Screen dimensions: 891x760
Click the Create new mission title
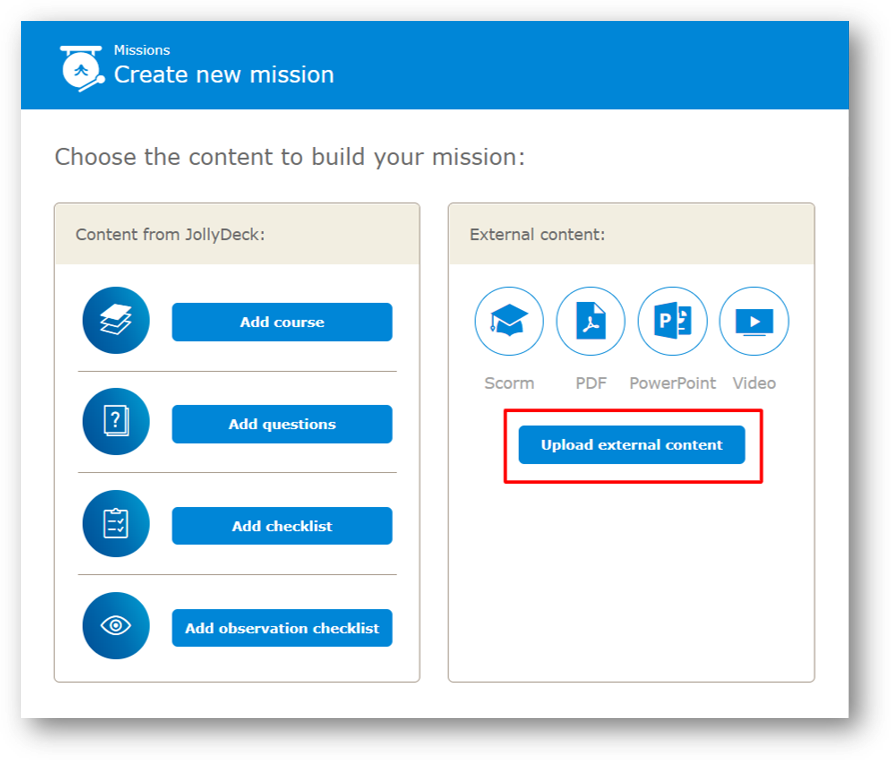tap(223, 74)
